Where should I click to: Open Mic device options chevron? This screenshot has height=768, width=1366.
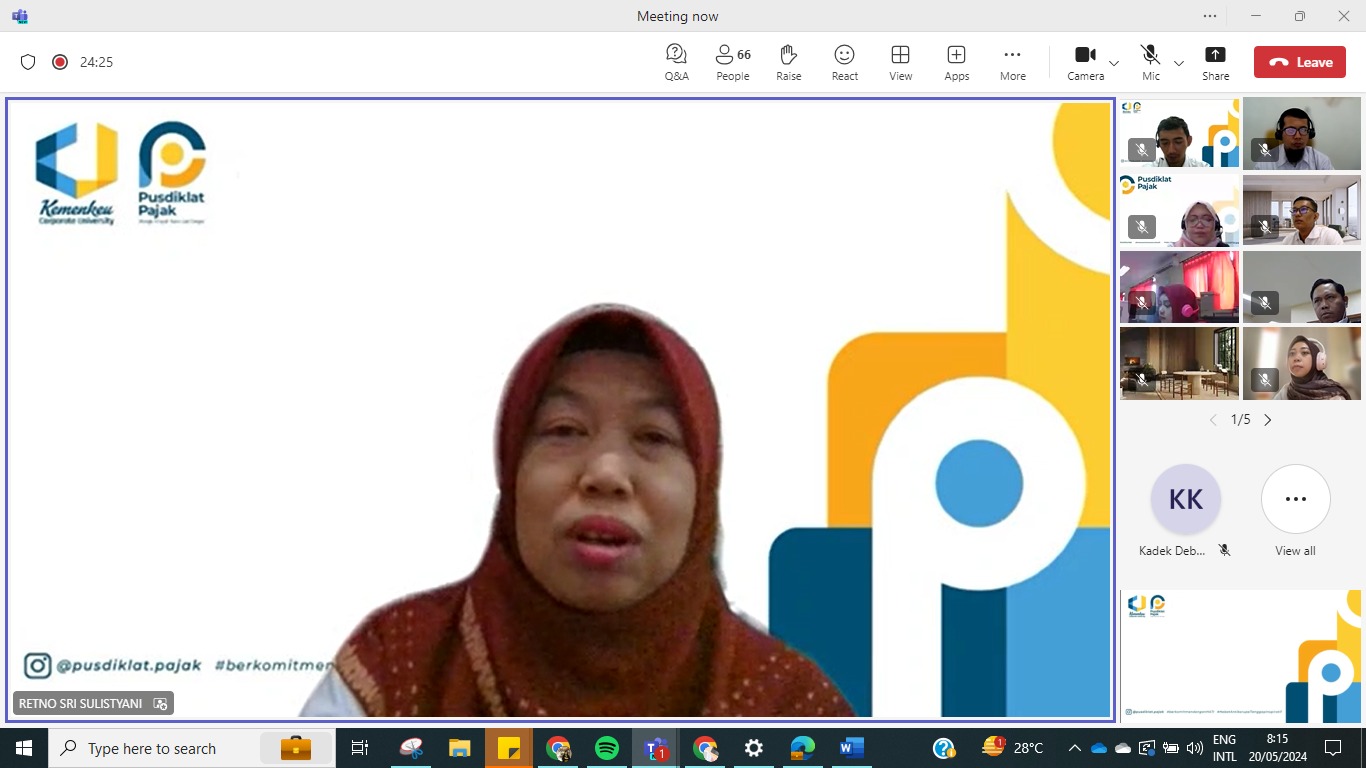[x=1177, y=63]
